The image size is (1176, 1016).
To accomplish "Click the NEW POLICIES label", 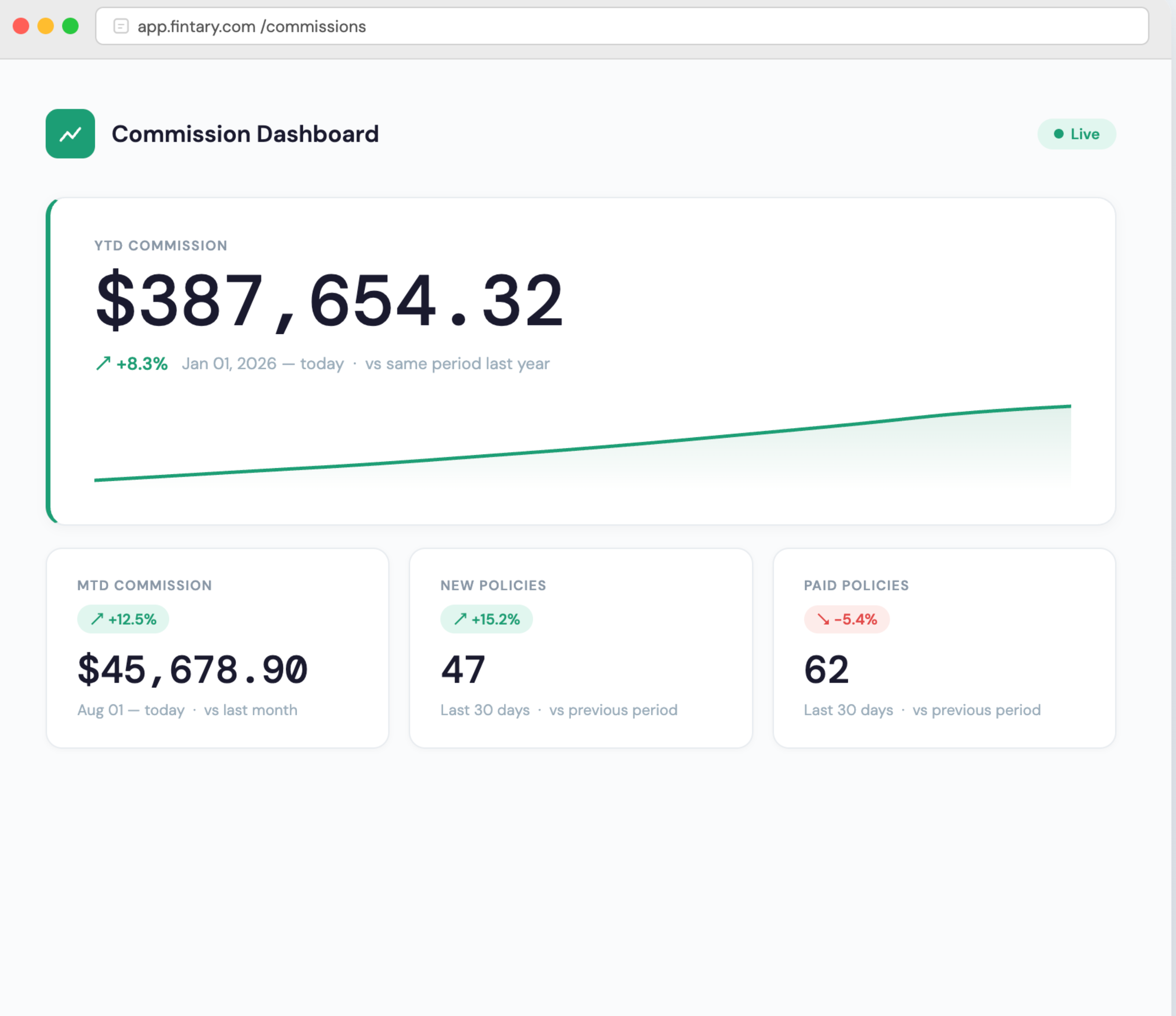I will pos(493,585).
